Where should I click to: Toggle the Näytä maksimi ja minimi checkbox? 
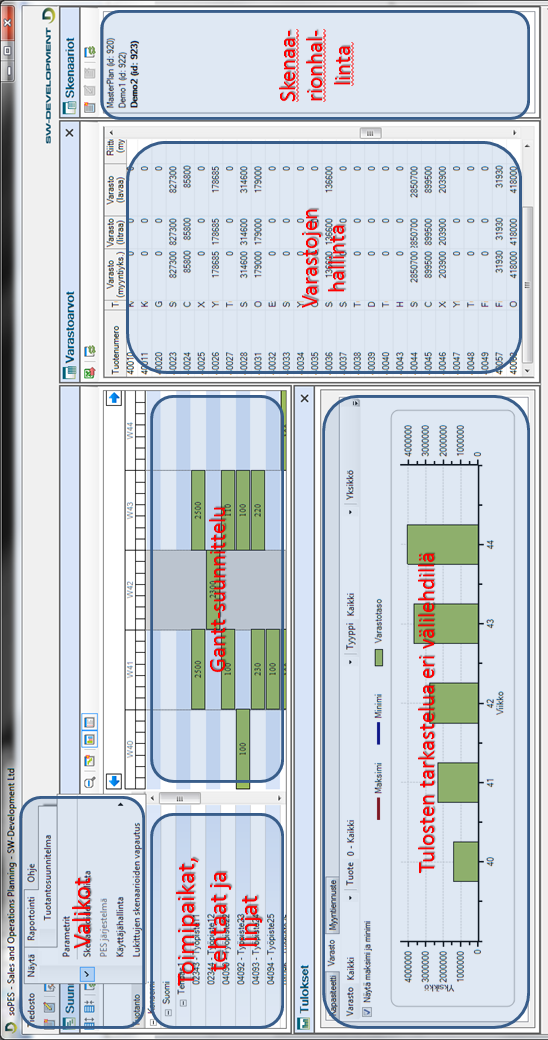[367, 1011]
